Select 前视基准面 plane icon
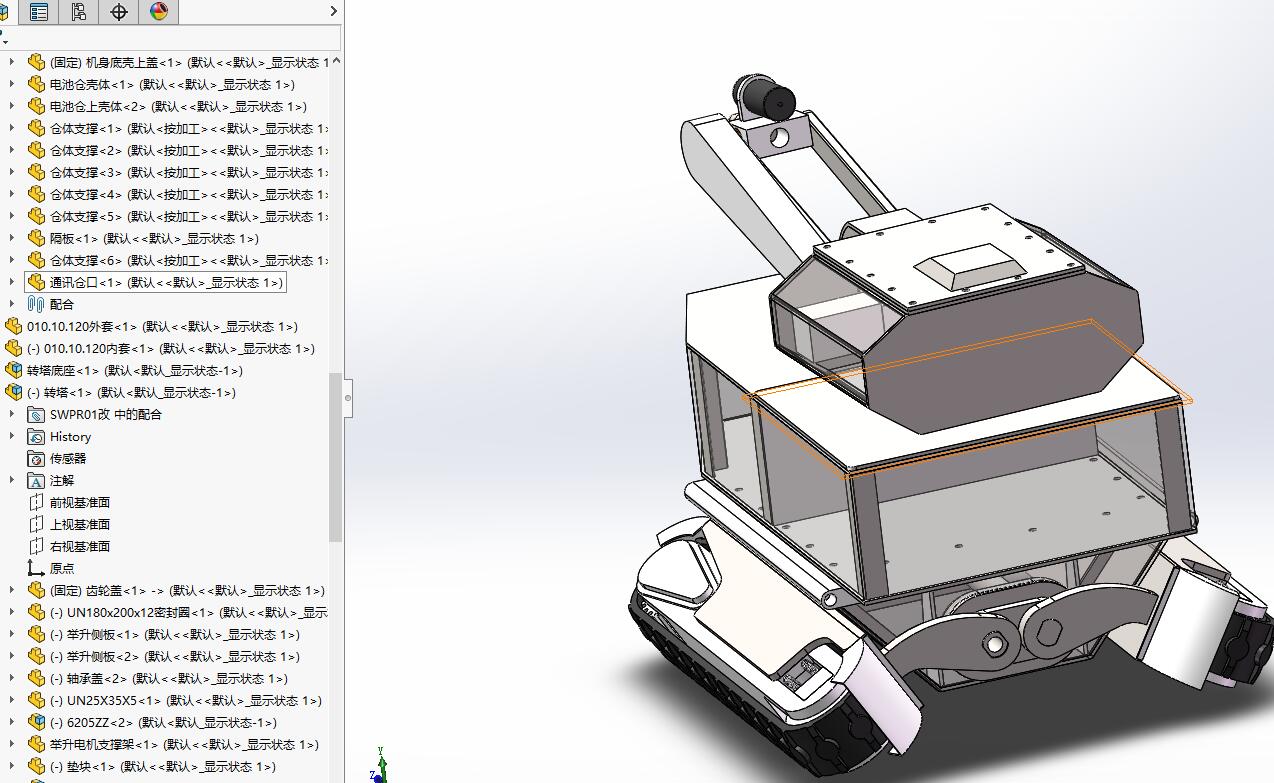This screenshot has width=1274, height=783. 36,502
